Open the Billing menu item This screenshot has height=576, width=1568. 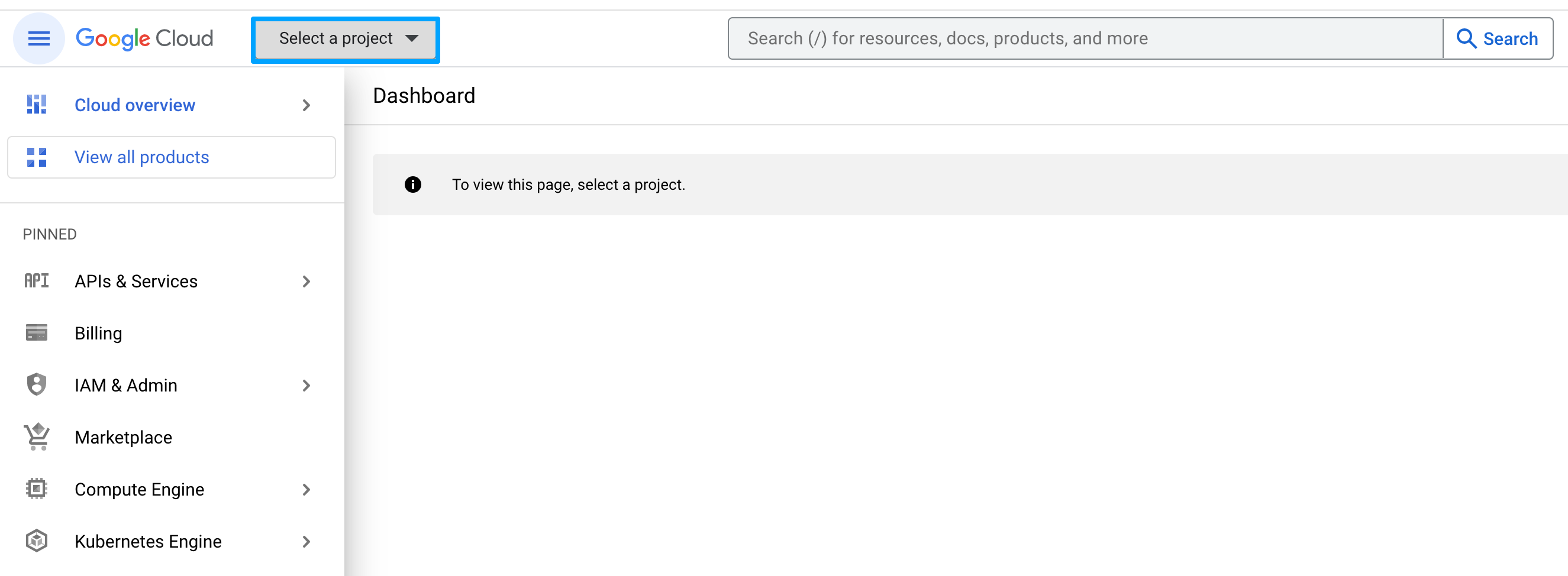tap(99, 334)
